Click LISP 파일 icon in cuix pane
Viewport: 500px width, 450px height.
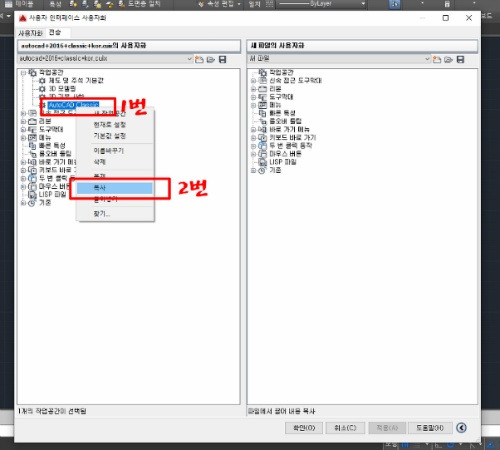click(32, 195)
